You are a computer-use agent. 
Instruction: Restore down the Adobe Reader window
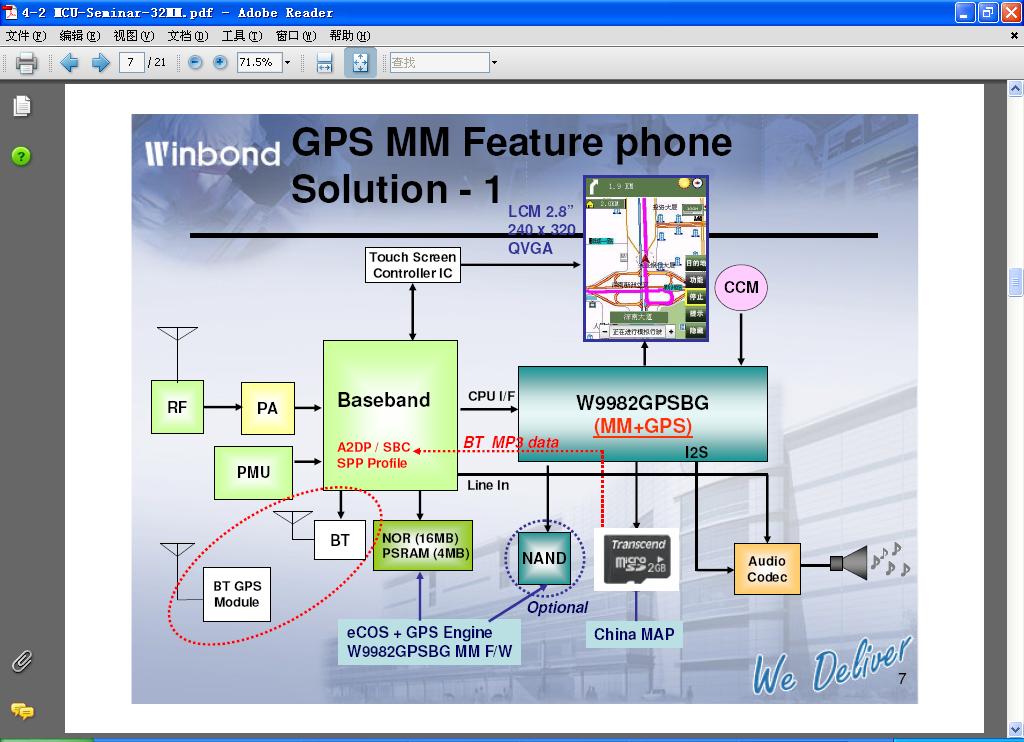(988, 12)
